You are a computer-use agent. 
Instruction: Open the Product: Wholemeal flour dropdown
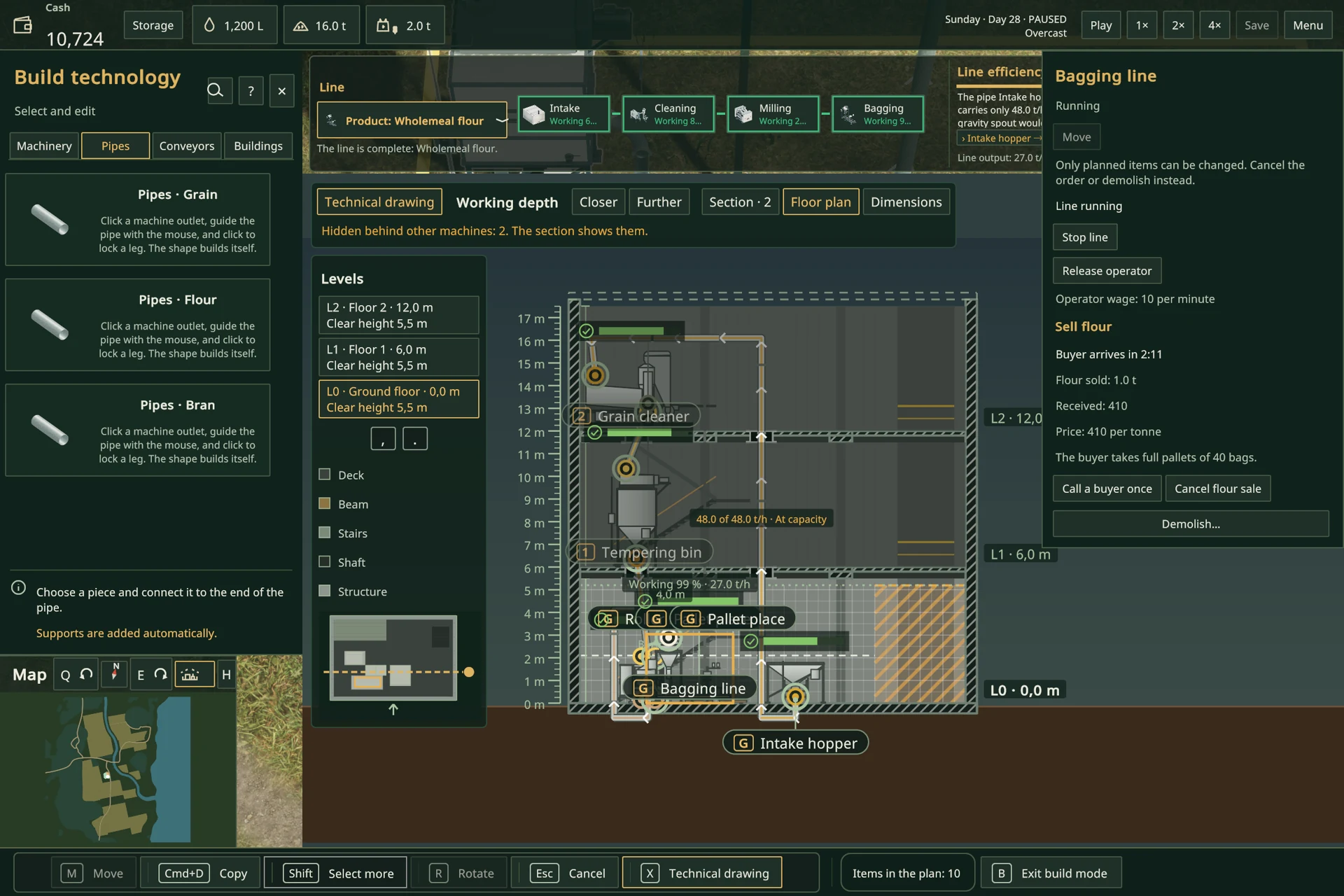(x=412, y=120)
